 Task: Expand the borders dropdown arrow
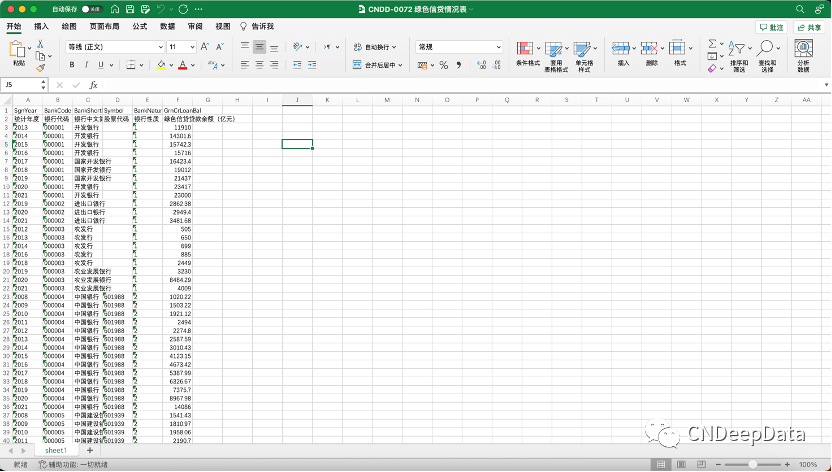[x=143, y=65]
